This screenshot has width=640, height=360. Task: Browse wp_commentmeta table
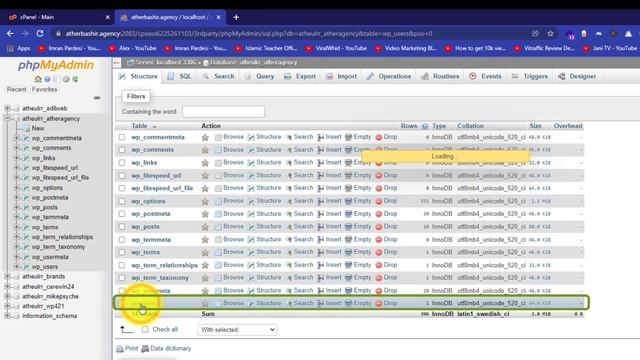pyautogui.click(x=229, y=137)
